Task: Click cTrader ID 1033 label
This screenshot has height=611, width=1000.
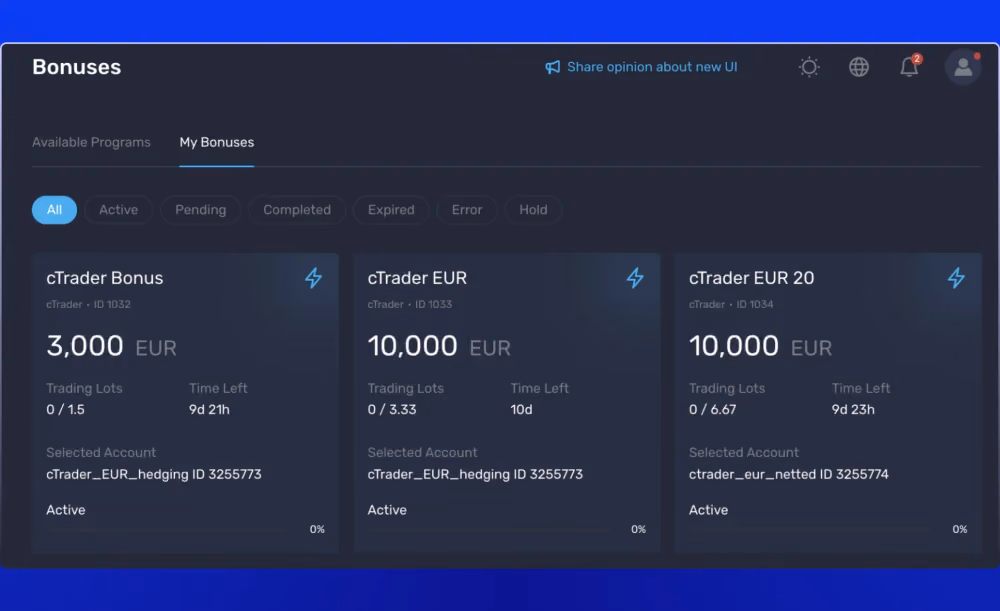Action: coord(409,304)
